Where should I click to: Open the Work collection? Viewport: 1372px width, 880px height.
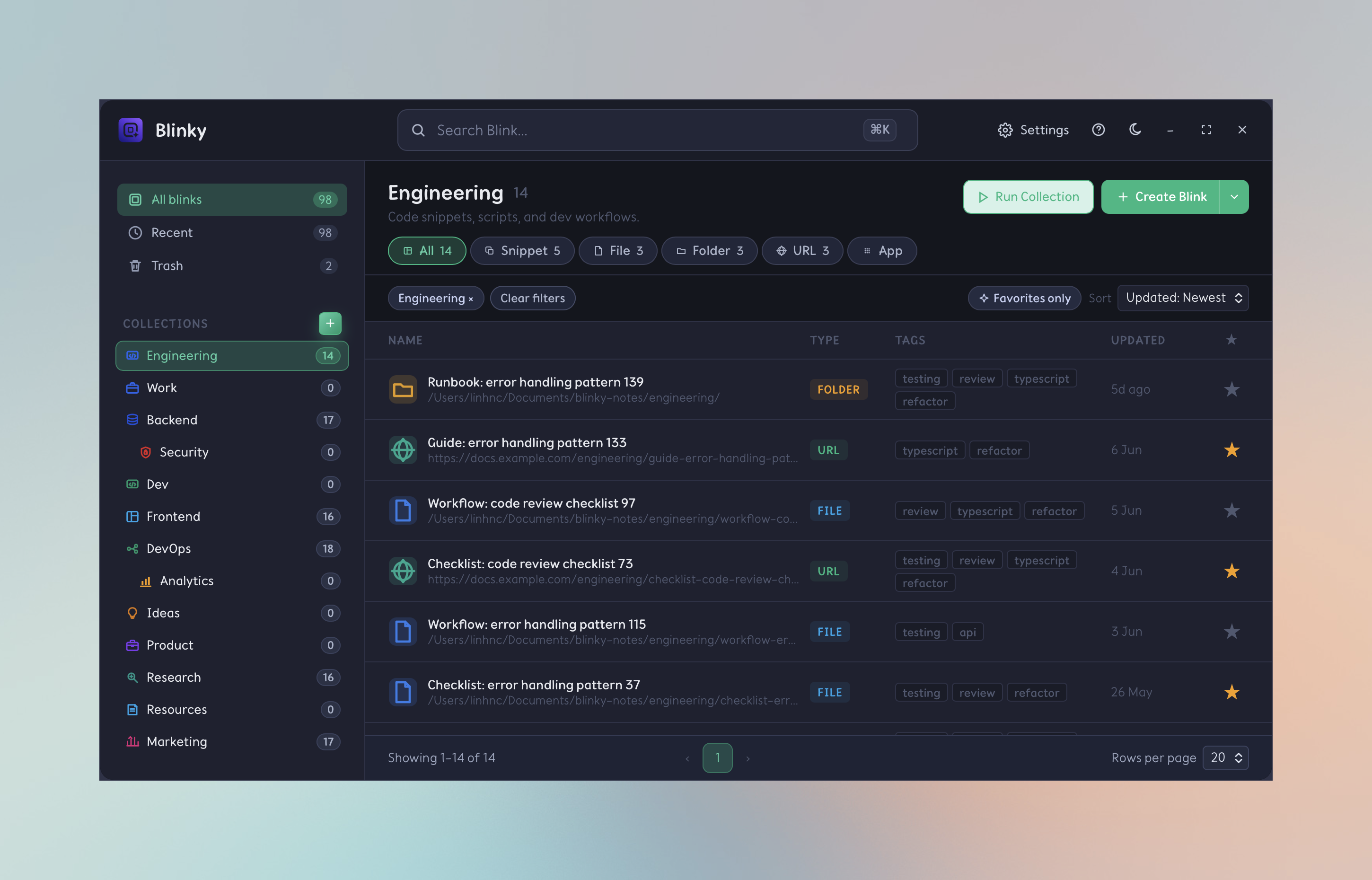click(x=232, y=388)
